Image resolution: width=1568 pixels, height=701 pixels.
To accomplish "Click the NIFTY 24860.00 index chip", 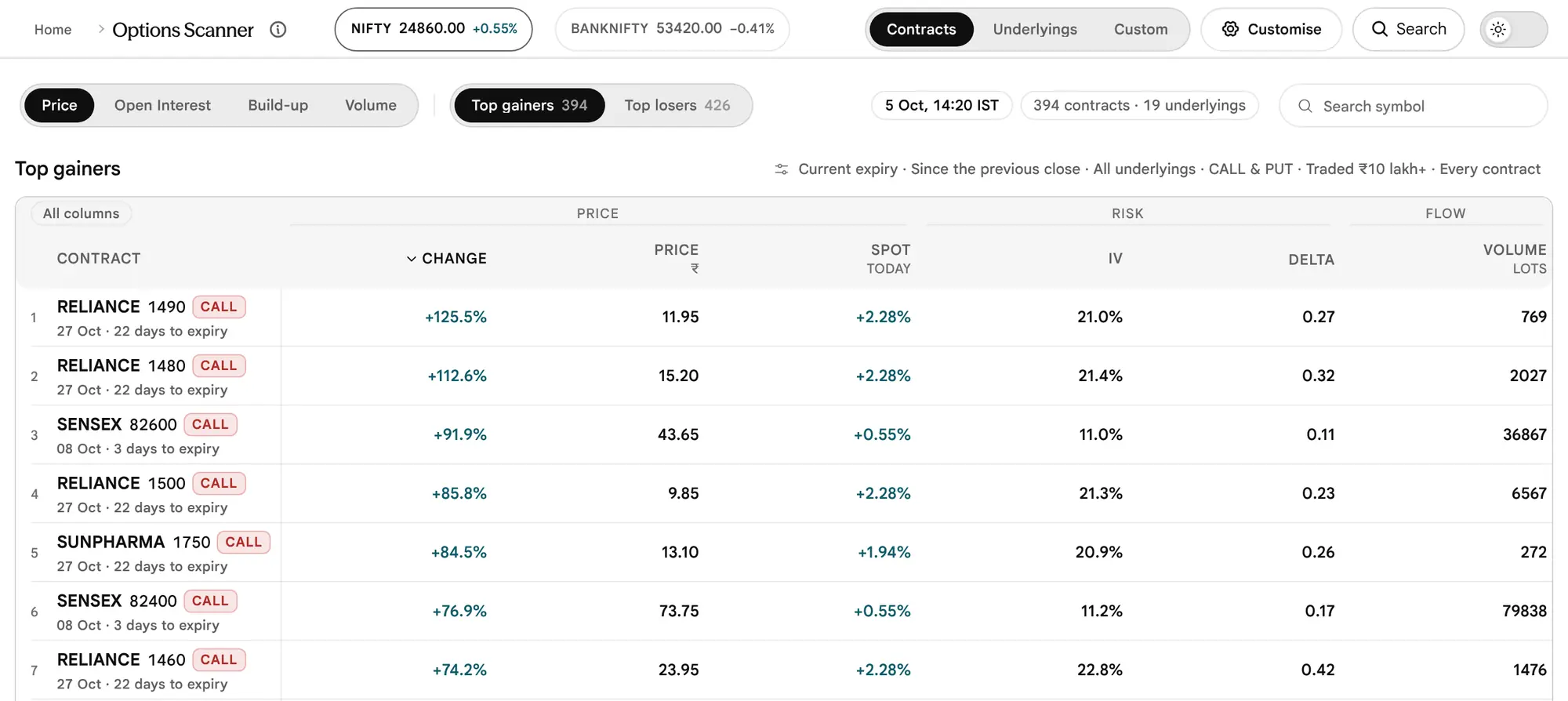I will tap(434, 30).
